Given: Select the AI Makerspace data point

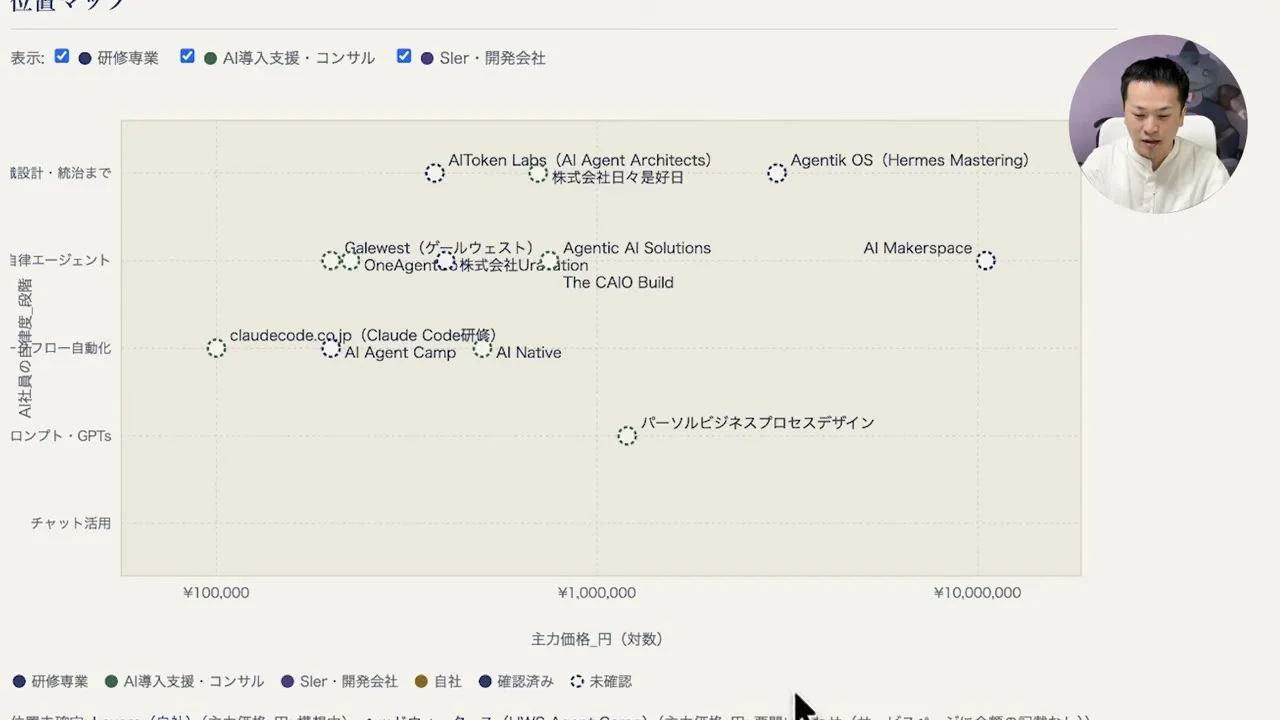Looking at the screenshot, I should pos(986,260).
